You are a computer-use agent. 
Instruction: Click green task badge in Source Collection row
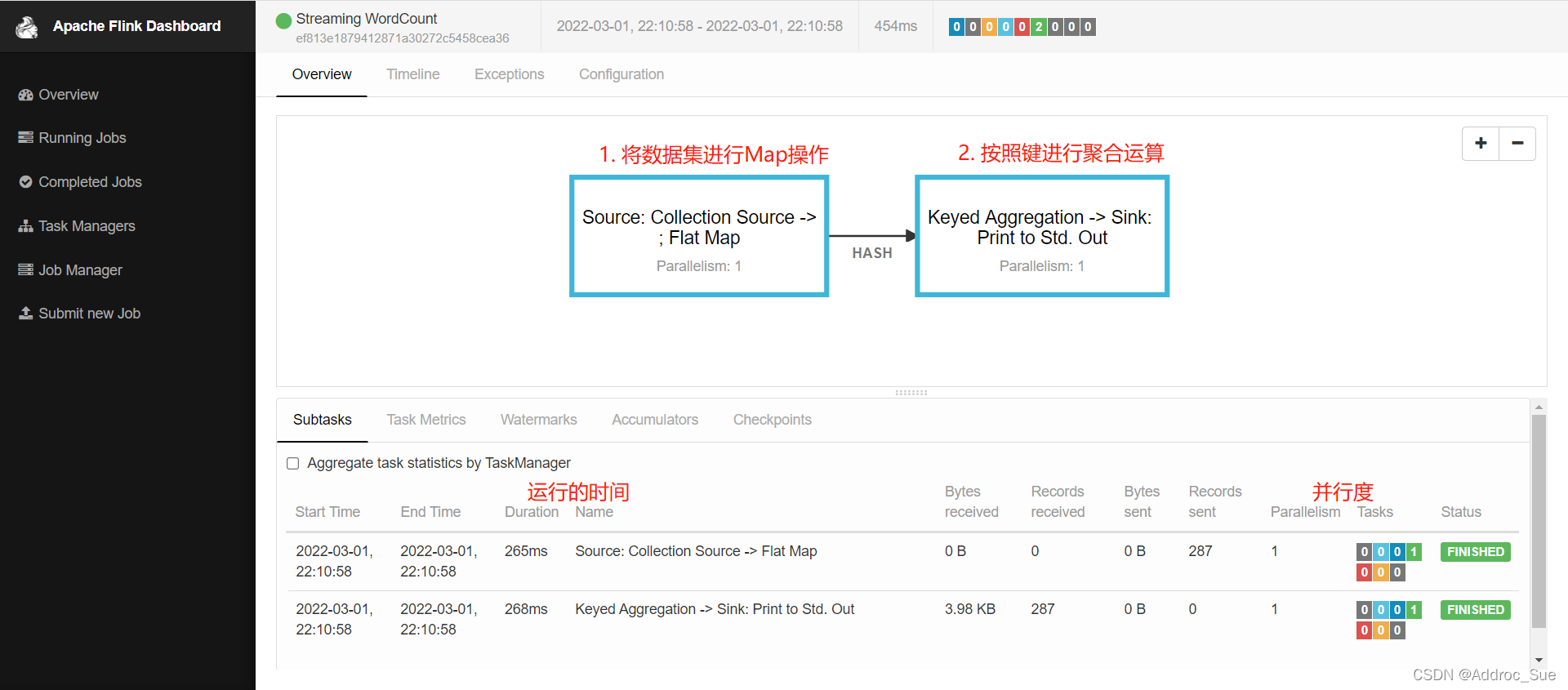[x=1414, y=552]
